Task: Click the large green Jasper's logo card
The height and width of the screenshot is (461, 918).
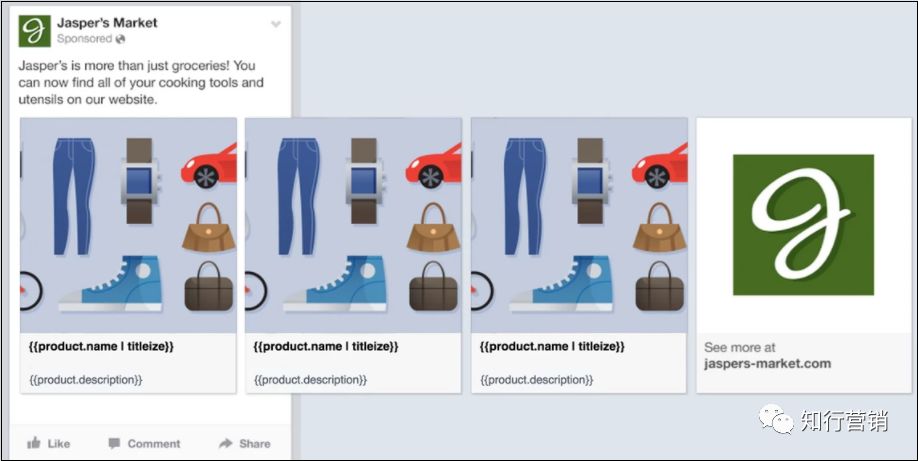Action: click(x=803, y=225)
